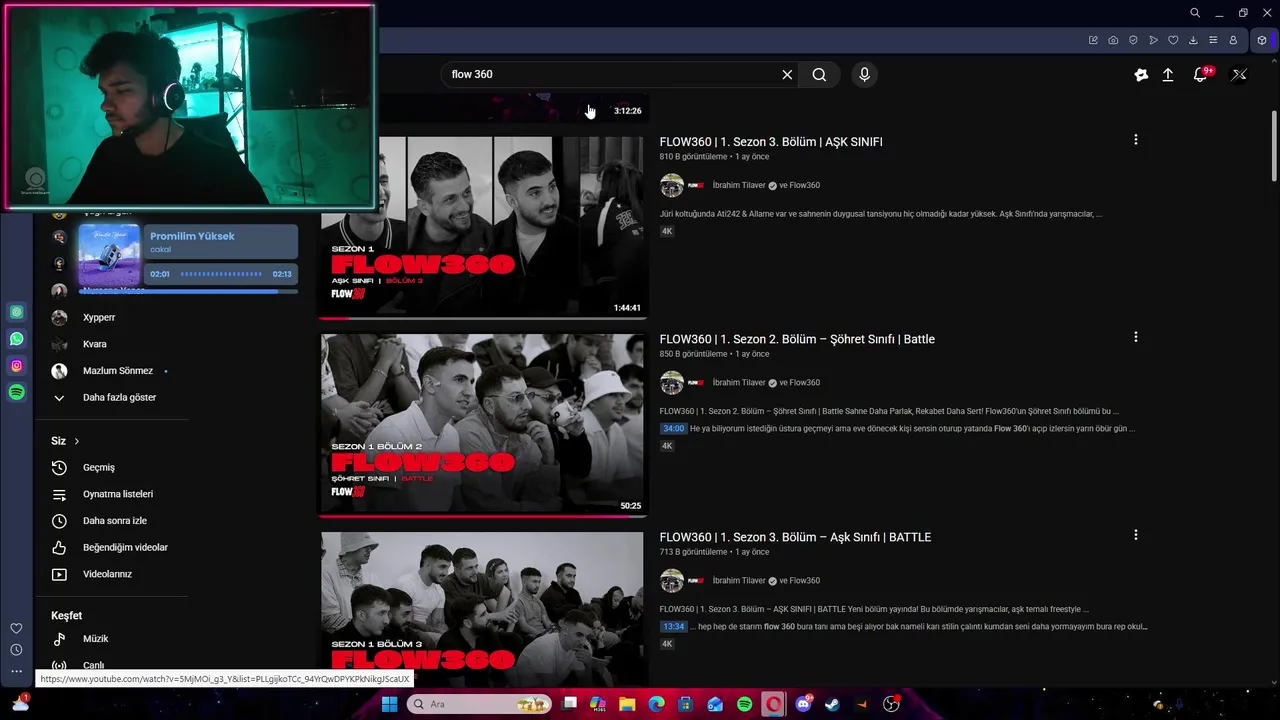The image size is (1280, 720).
Task: Click the Opera ad-blocker shield icon
Action: 1133,40
